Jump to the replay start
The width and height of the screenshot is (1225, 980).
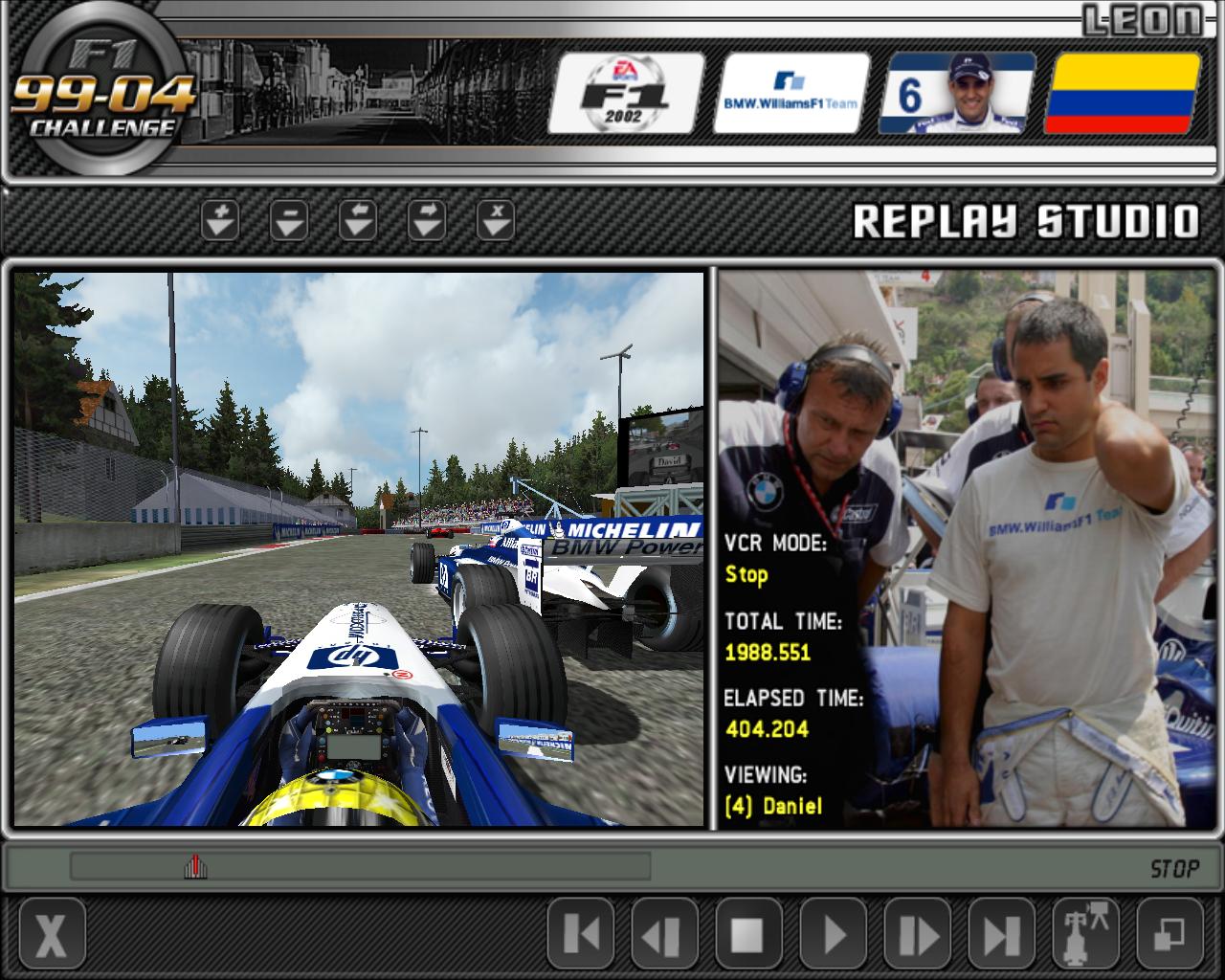(x=581, y=933)
